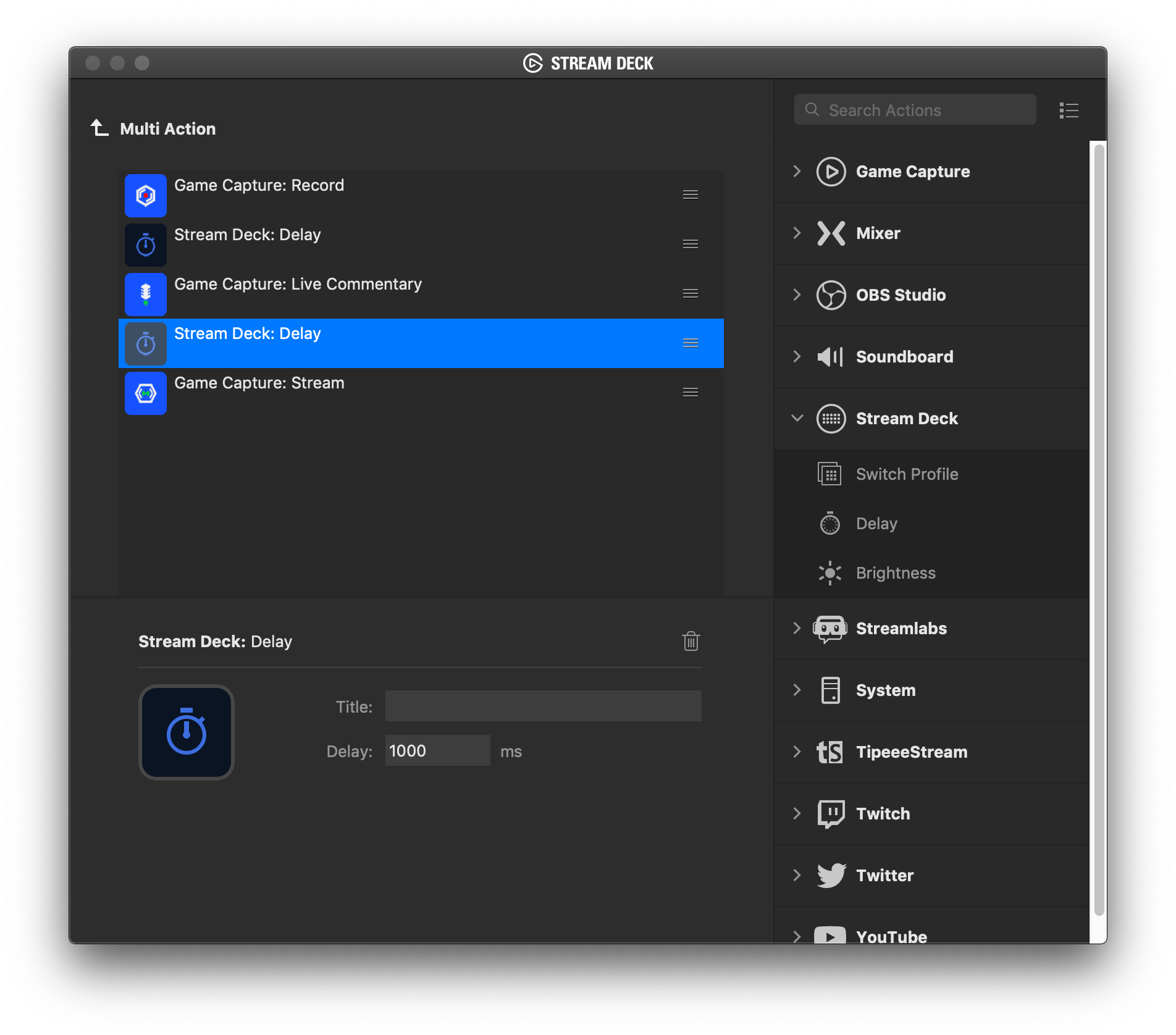This screenshot has width=1176, height=1035.
Task: Click the OBS Studio category label
Action: coord(901,295)
